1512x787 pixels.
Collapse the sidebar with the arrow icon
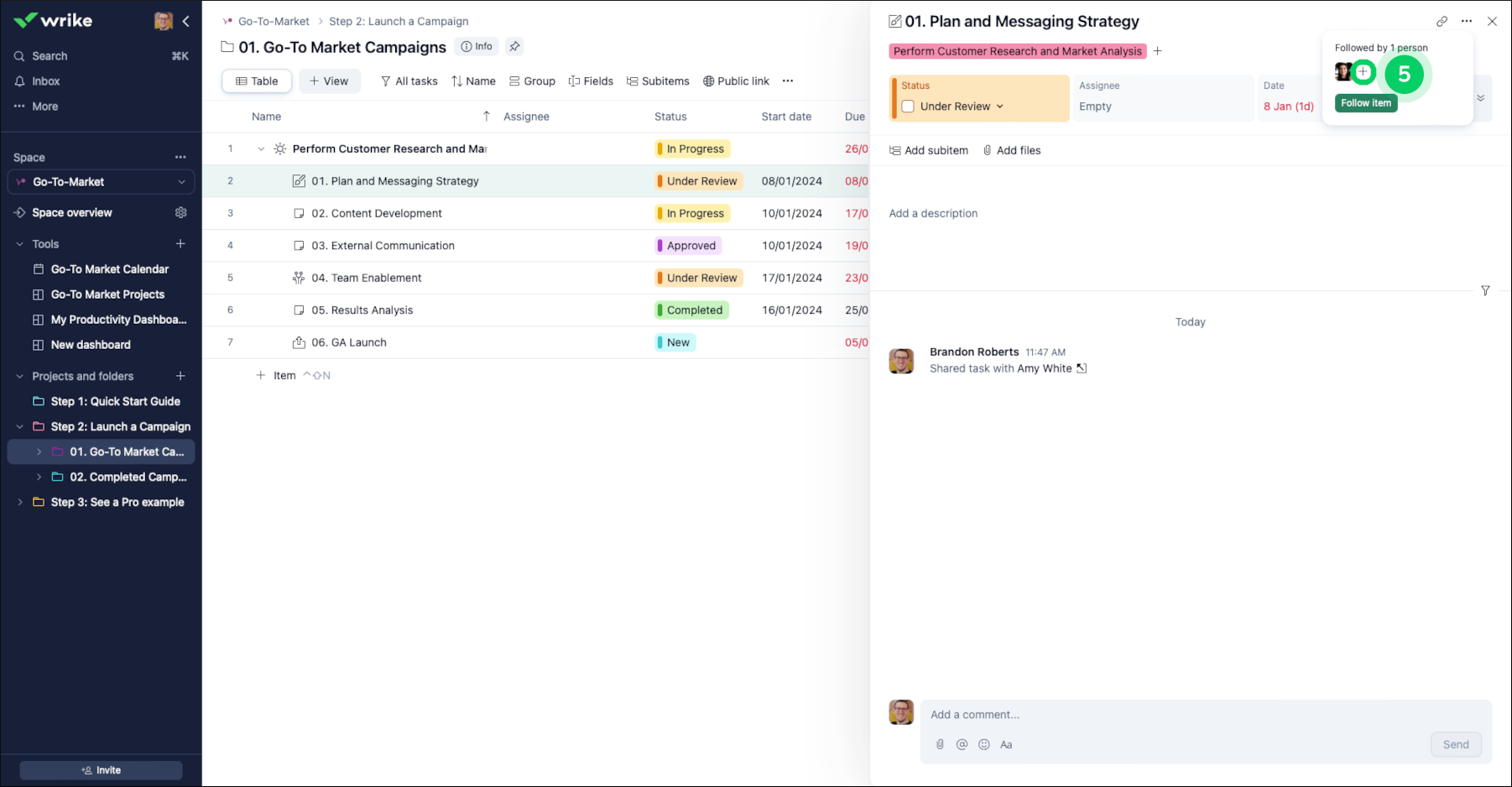pyautogui.click(x=186, y=21)
